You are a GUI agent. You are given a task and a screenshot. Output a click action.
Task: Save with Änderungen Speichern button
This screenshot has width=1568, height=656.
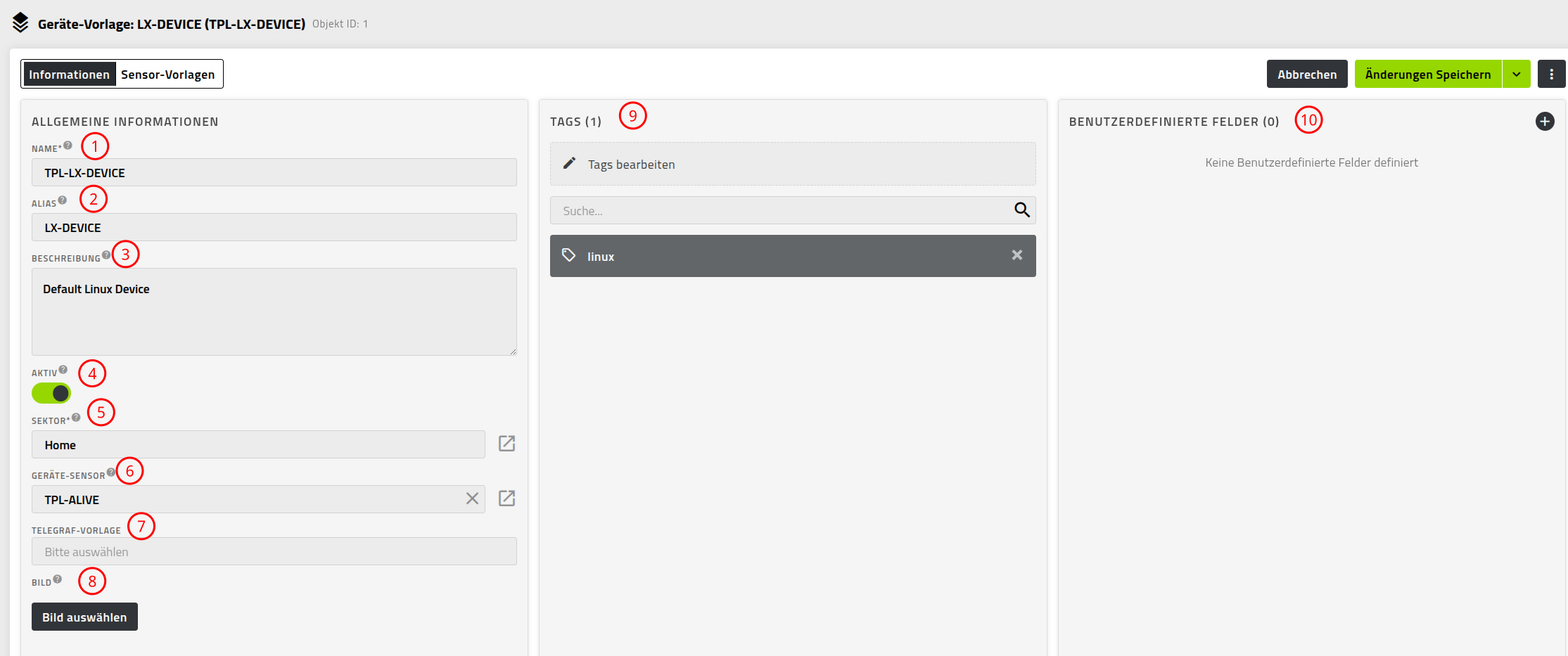tap(1428, 75)
